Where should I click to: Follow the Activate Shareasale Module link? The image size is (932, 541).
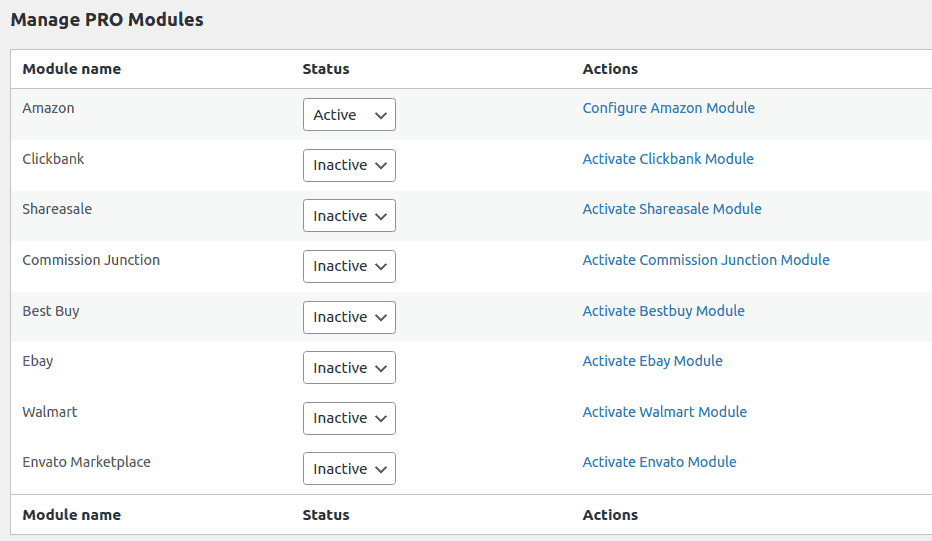tap(672, 209)
